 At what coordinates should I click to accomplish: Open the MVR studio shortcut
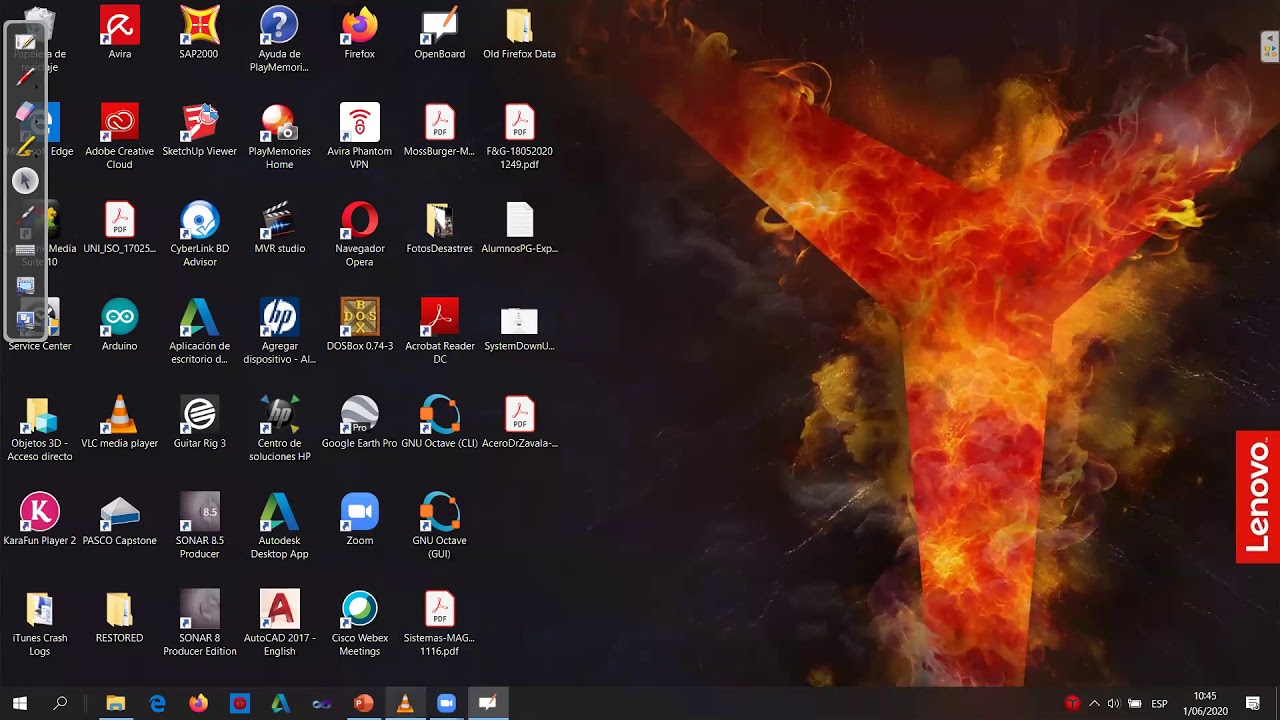(x=279, y=228)
